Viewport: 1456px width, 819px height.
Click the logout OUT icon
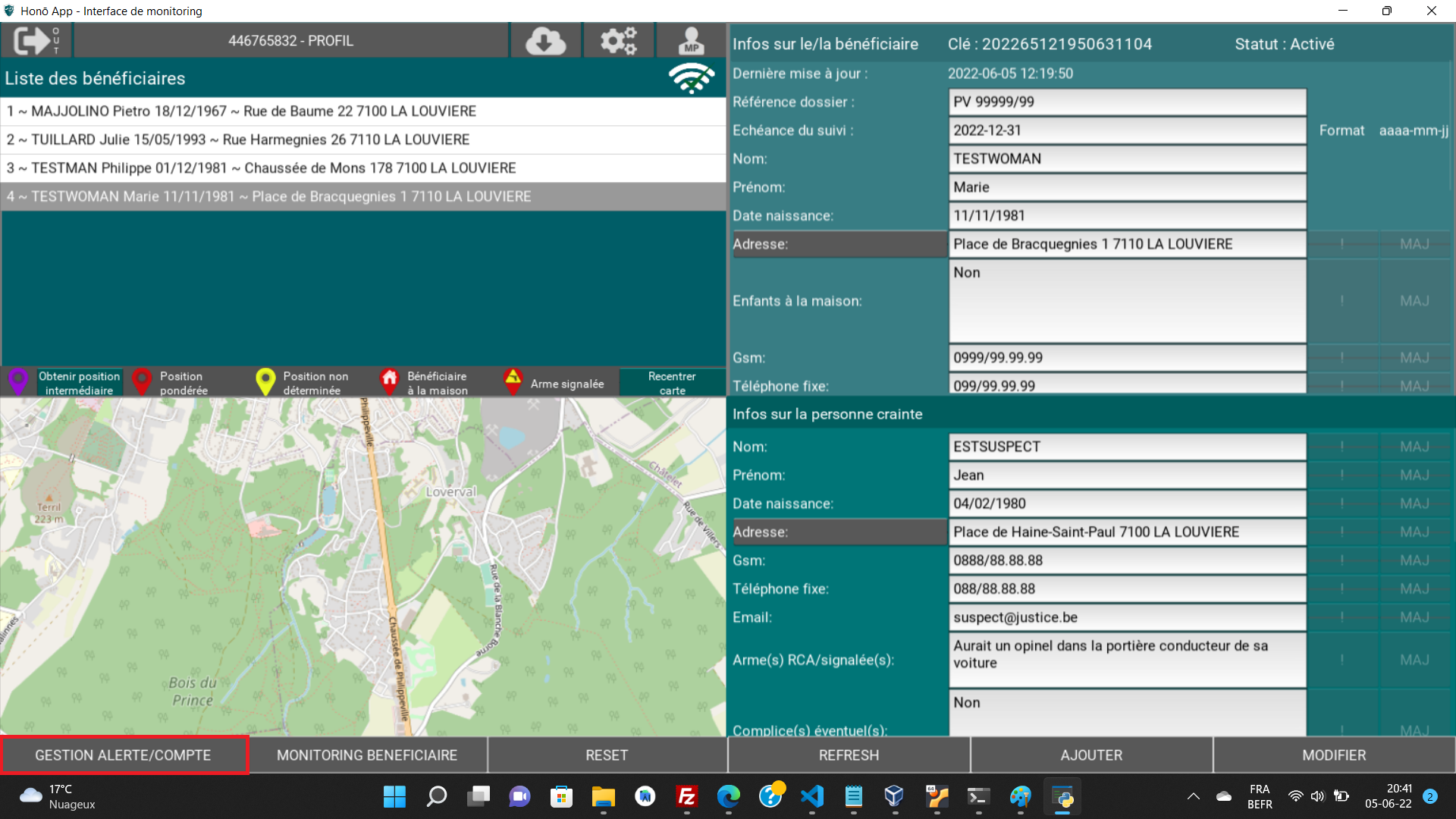click(x=36, y=40)
